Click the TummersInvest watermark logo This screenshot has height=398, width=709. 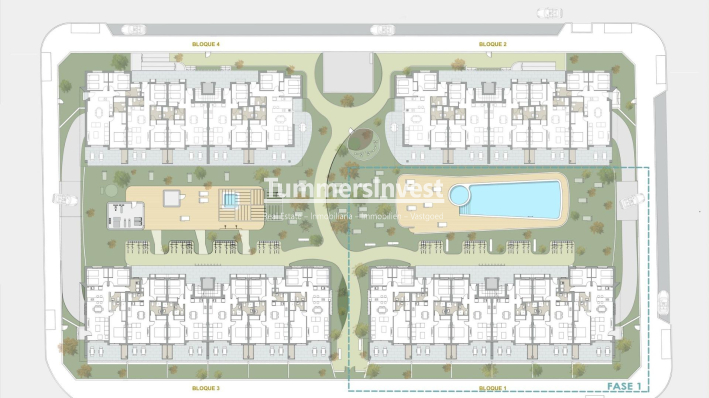click(x=354, y=189)
